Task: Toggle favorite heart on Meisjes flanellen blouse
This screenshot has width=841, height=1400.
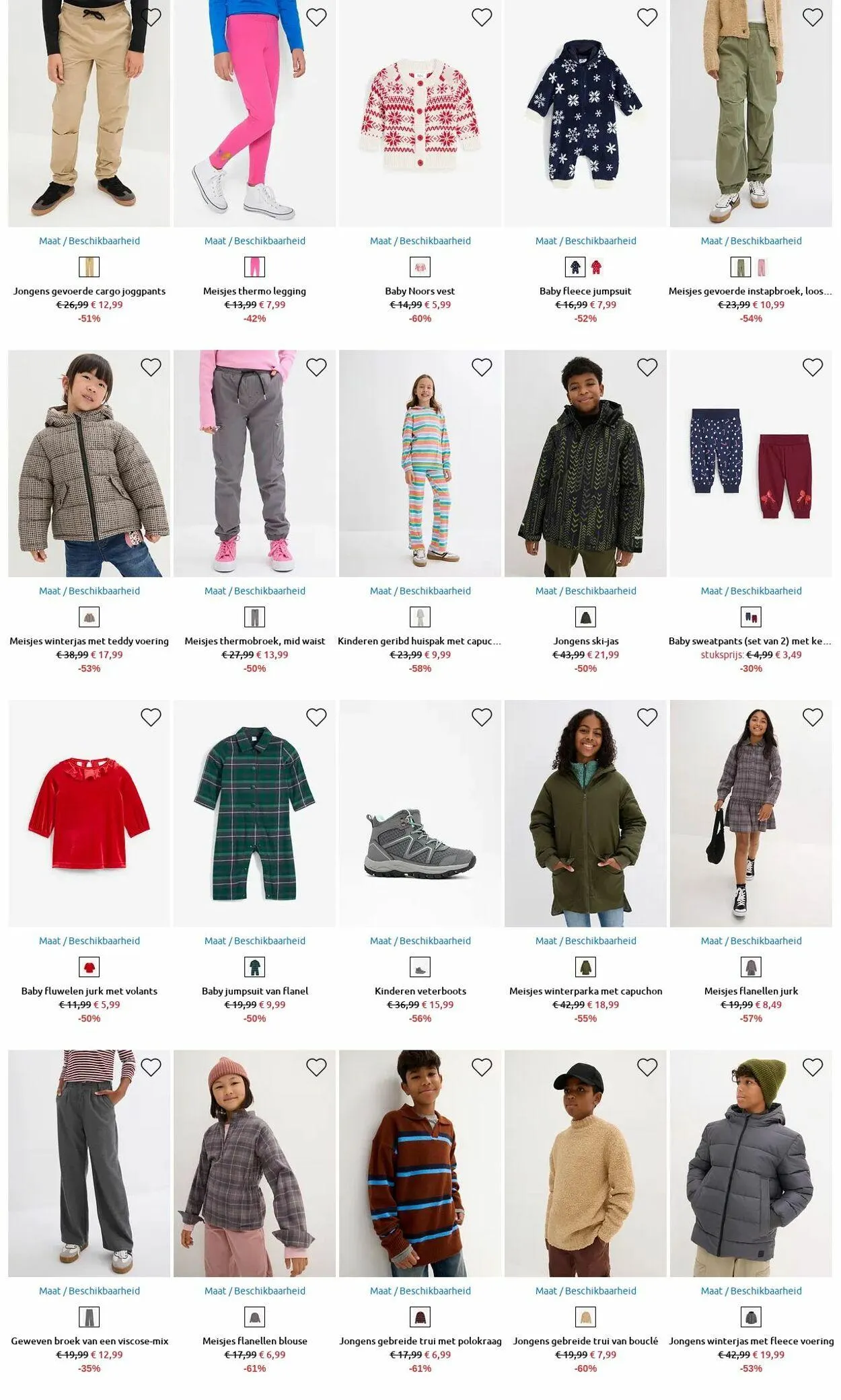Action: [316, 1067]
